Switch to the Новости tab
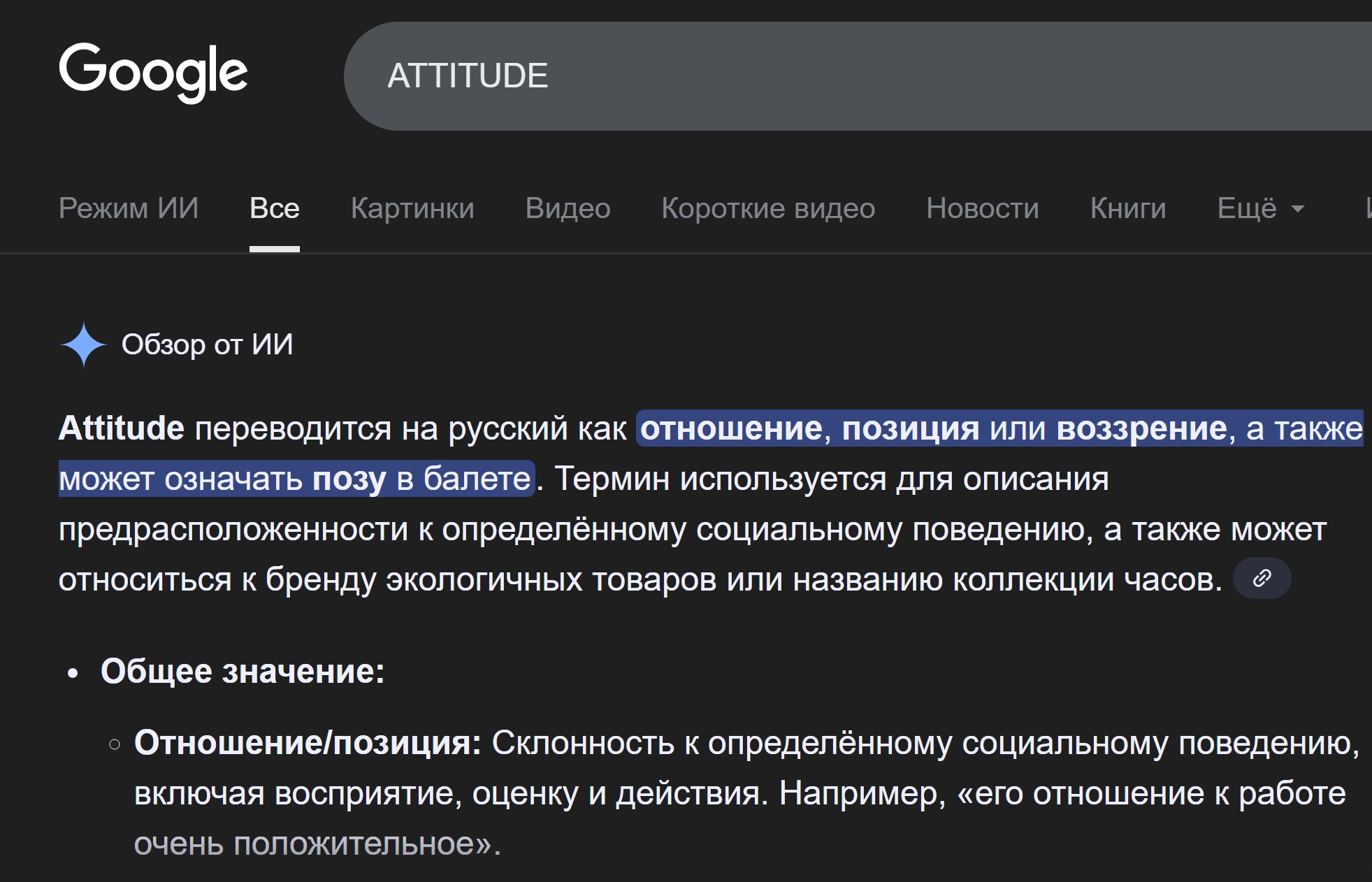This screenshot has height=882, width=1372. tap(982, 208)
